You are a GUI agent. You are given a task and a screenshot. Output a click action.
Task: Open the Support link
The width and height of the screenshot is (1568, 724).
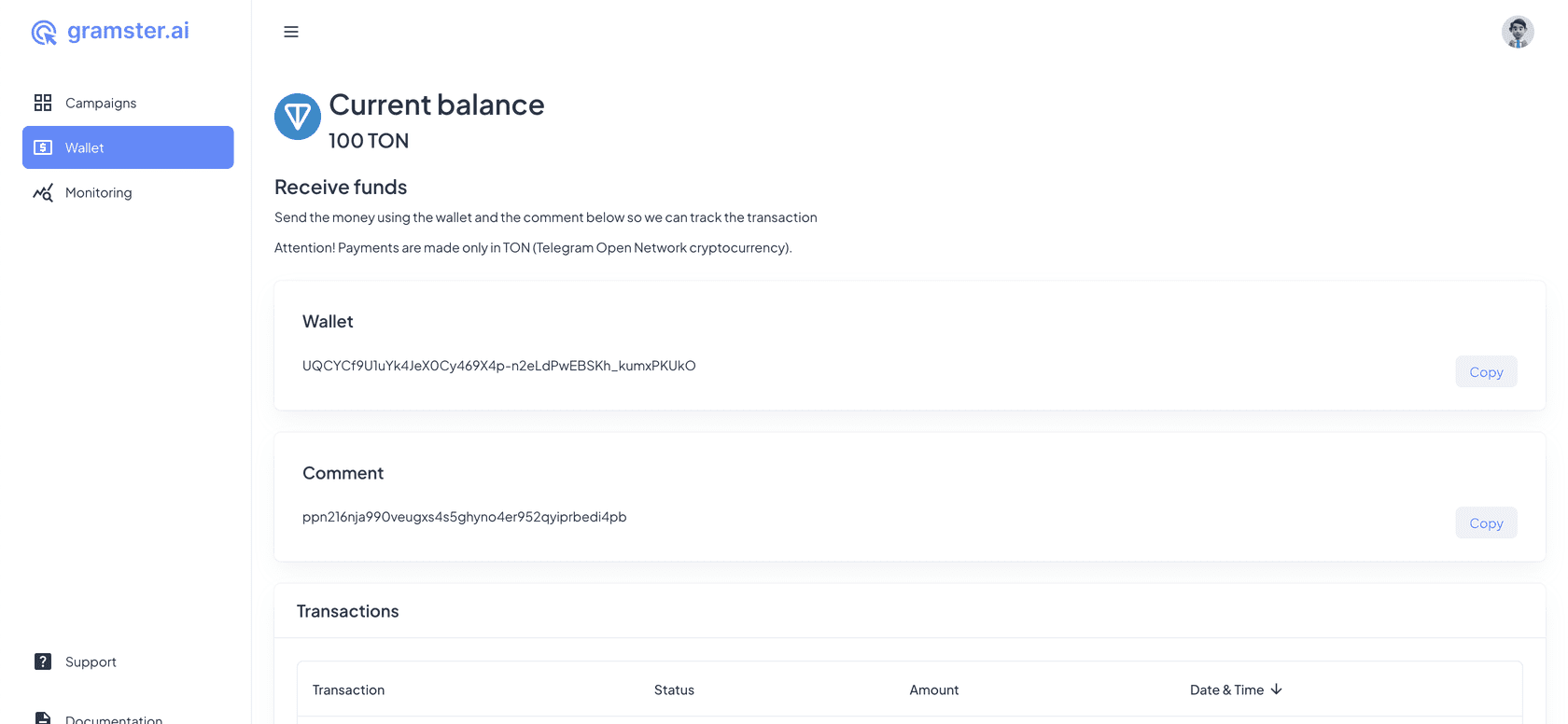[91, 661]
